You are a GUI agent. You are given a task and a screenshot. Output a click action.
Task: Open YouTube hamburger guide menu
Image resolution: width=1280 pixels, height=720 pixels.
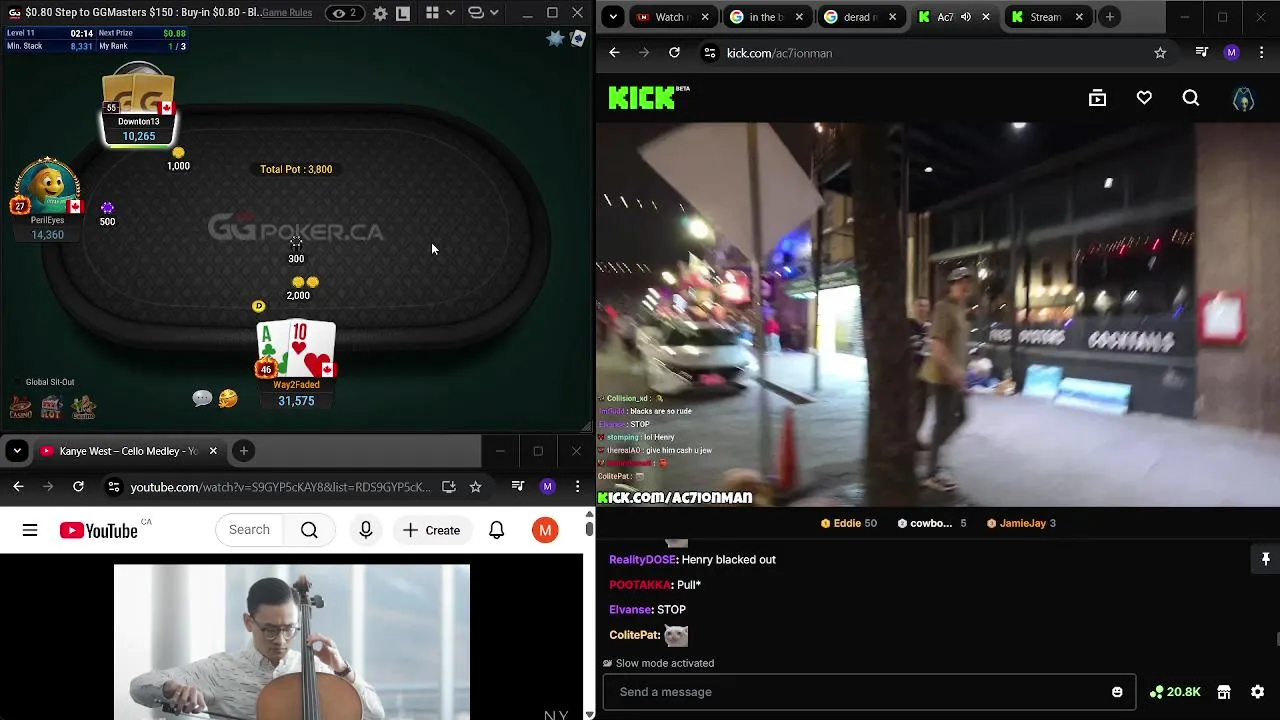point(30,530)
